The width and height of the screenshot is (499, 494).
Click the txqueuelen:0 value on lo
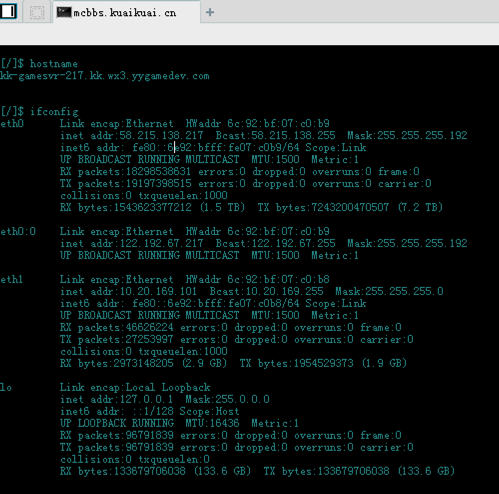(174, 459)
